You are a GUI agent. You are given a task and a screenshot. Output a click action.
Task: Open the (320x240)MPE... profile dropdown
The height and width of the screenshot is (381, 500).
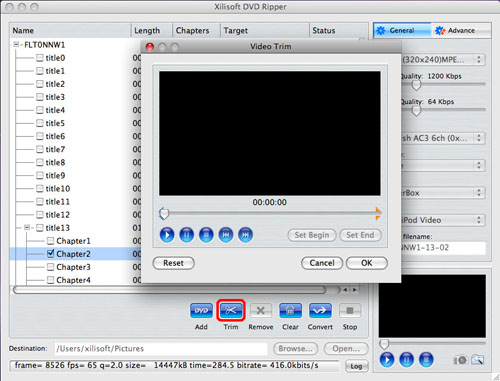[443, 60]
